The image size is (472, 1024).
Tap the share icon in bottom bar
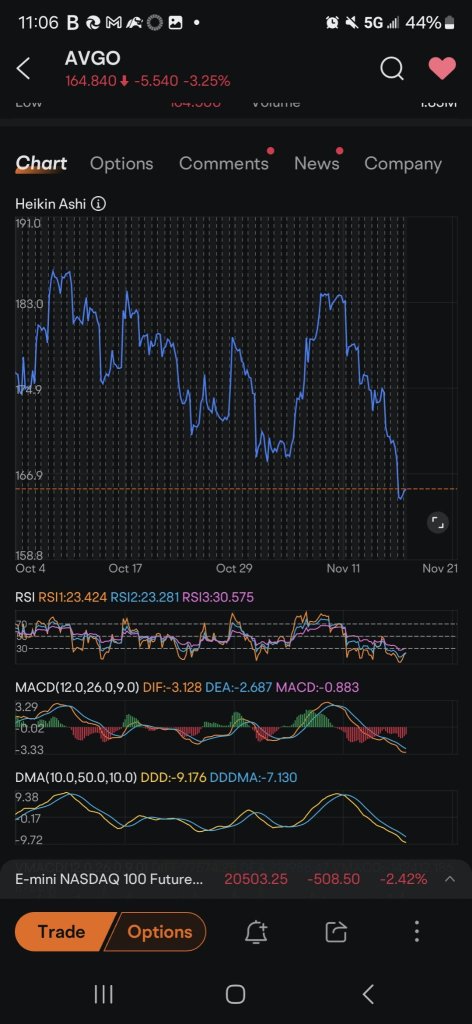pos(336,932)
